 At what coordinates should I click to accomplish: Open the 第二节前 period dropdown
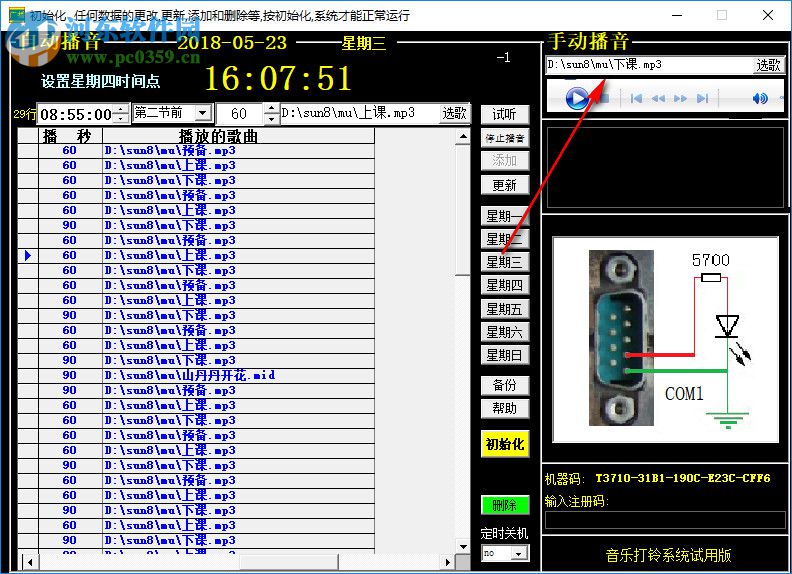tap(203, 113)
